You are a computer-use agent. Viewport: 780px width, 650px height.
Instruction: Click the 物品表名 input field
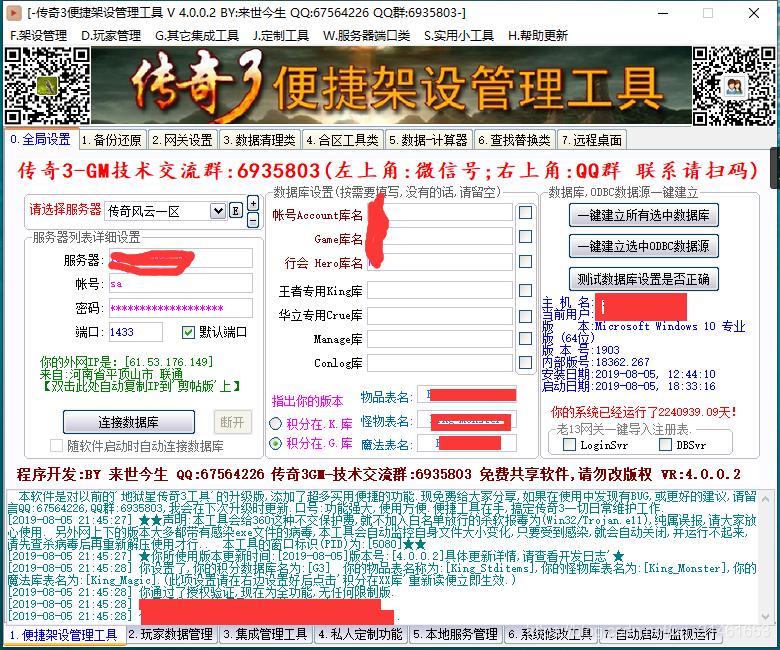[x=467, y=395]
